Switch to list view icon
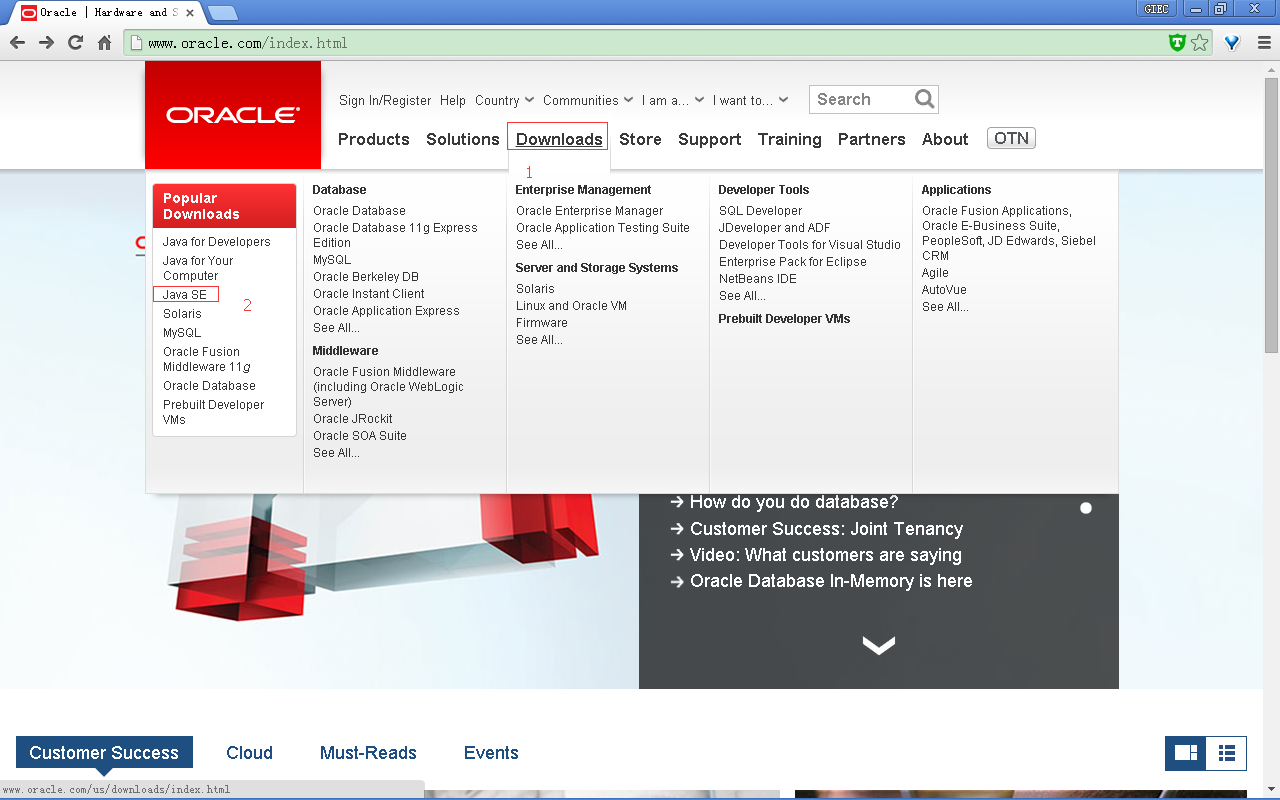Viewport: 1280px width, 800px height. coord(1227,753)
